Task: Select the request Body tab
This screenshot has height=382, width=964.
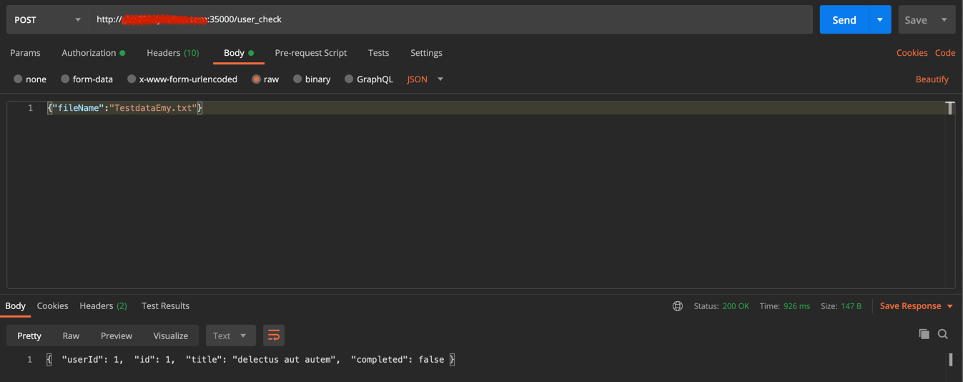Action: tap(239, 53)
